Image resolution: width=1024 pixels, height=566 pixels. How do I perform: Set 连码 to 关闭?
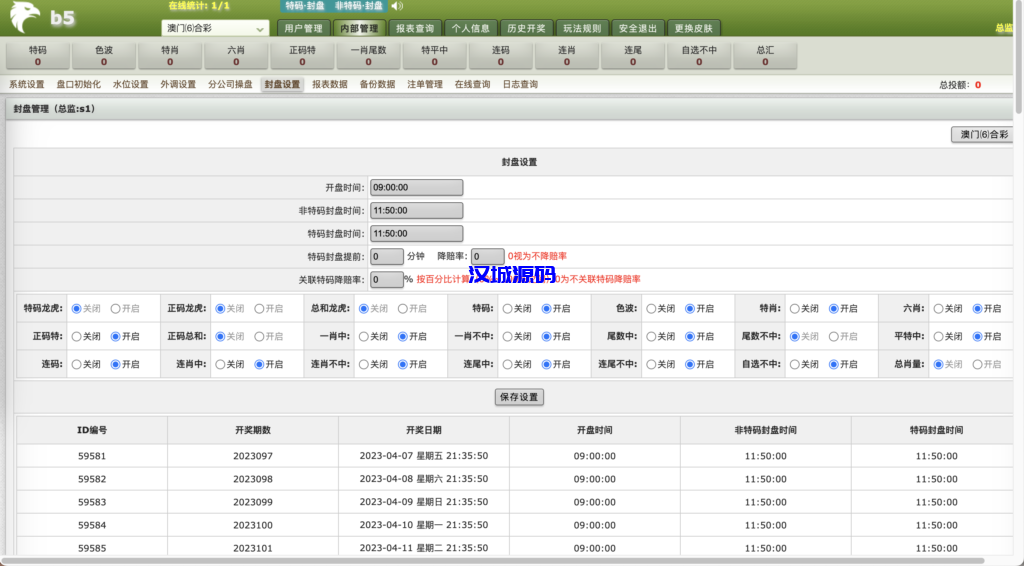76,364
